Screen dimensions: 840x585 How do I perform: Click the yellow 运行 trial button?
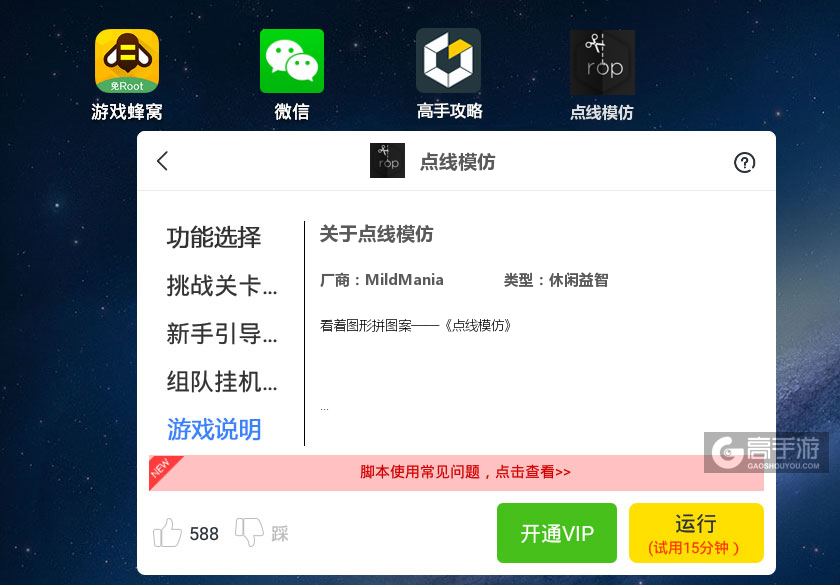[x=696, y=533]
